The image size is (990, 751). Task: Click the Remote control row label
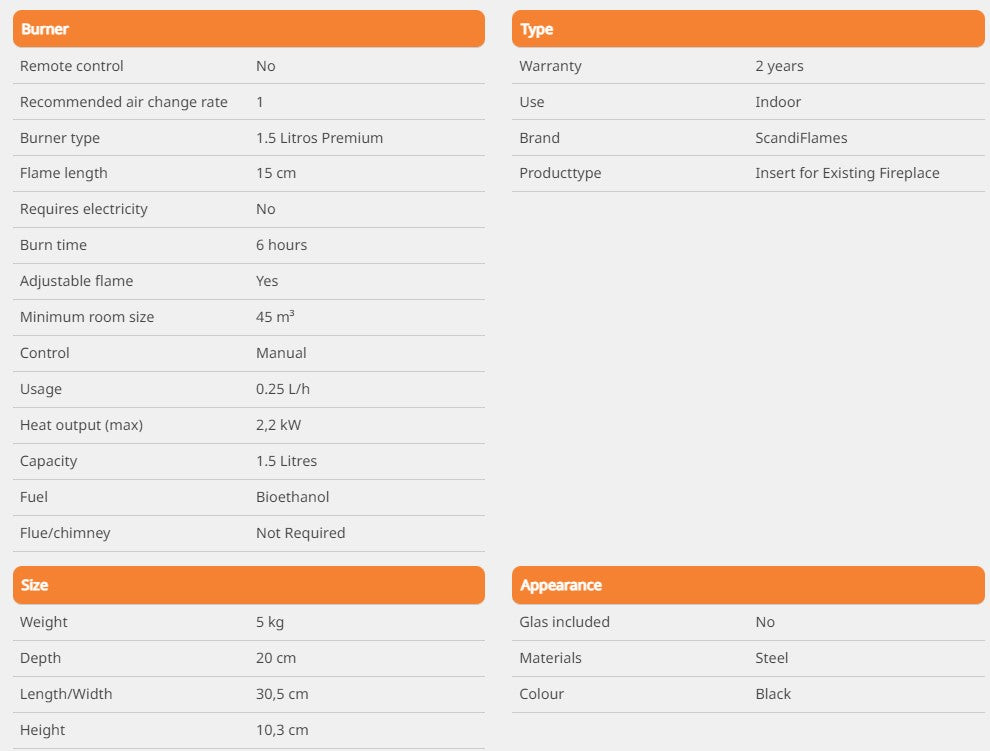72,66
